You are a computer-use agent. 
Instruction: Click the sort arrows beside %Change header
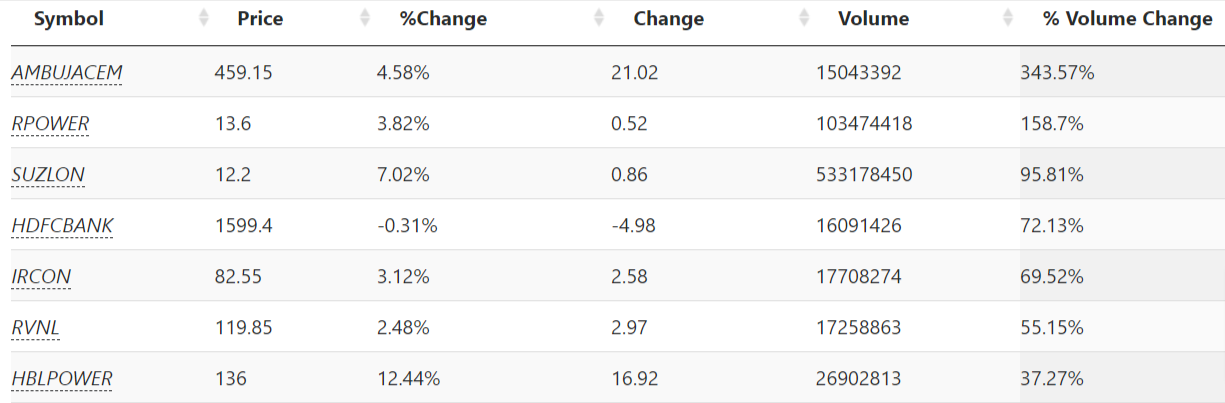pyautogui.click(x=599, y=18)
